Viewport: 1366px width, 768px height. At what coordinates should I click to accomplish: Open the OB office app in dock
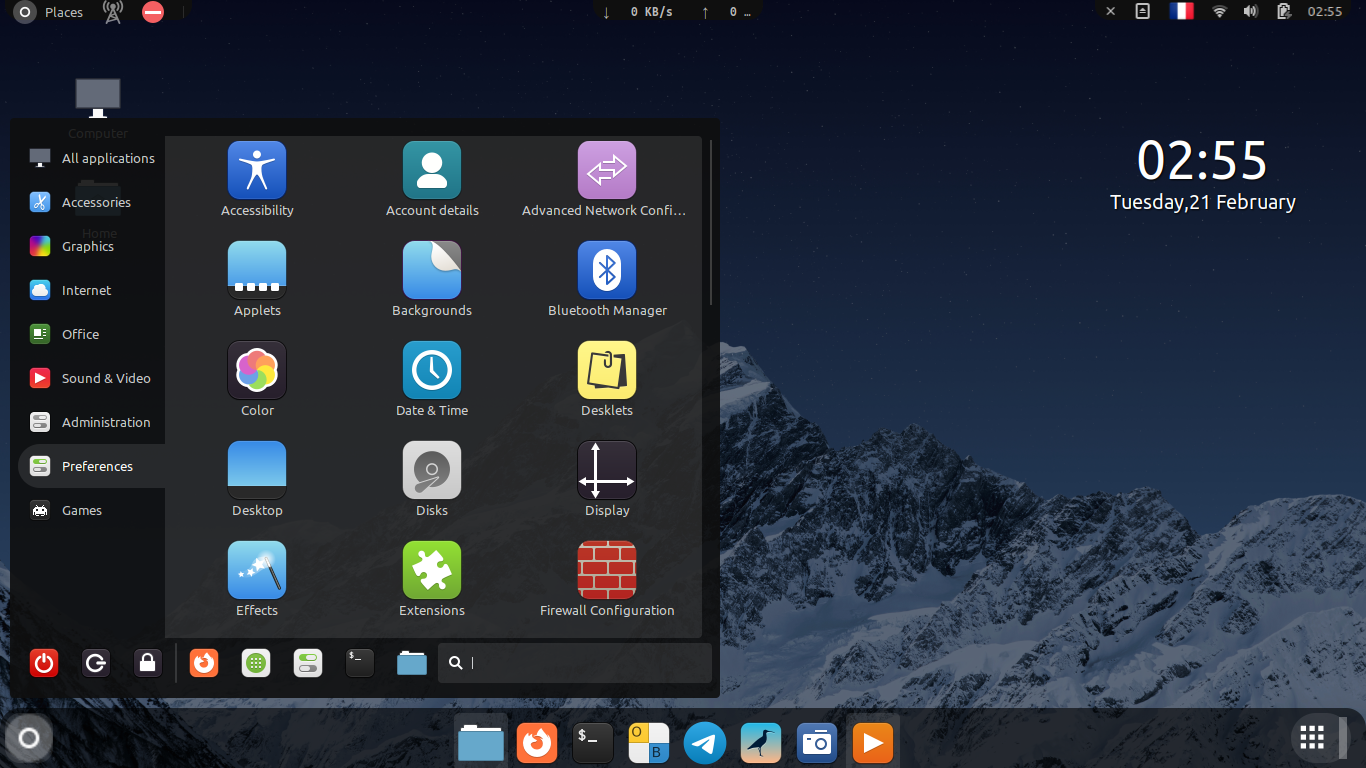pos(649,743)
